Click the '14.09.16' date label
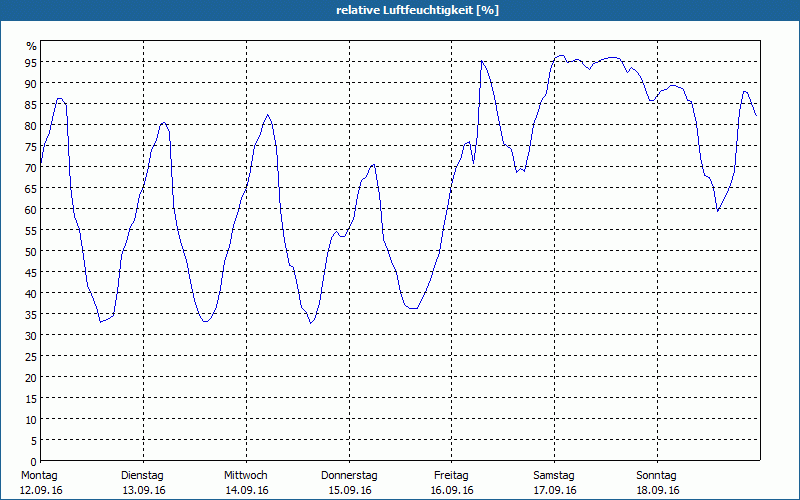This screenshot has height=500, width=800. 247,490
